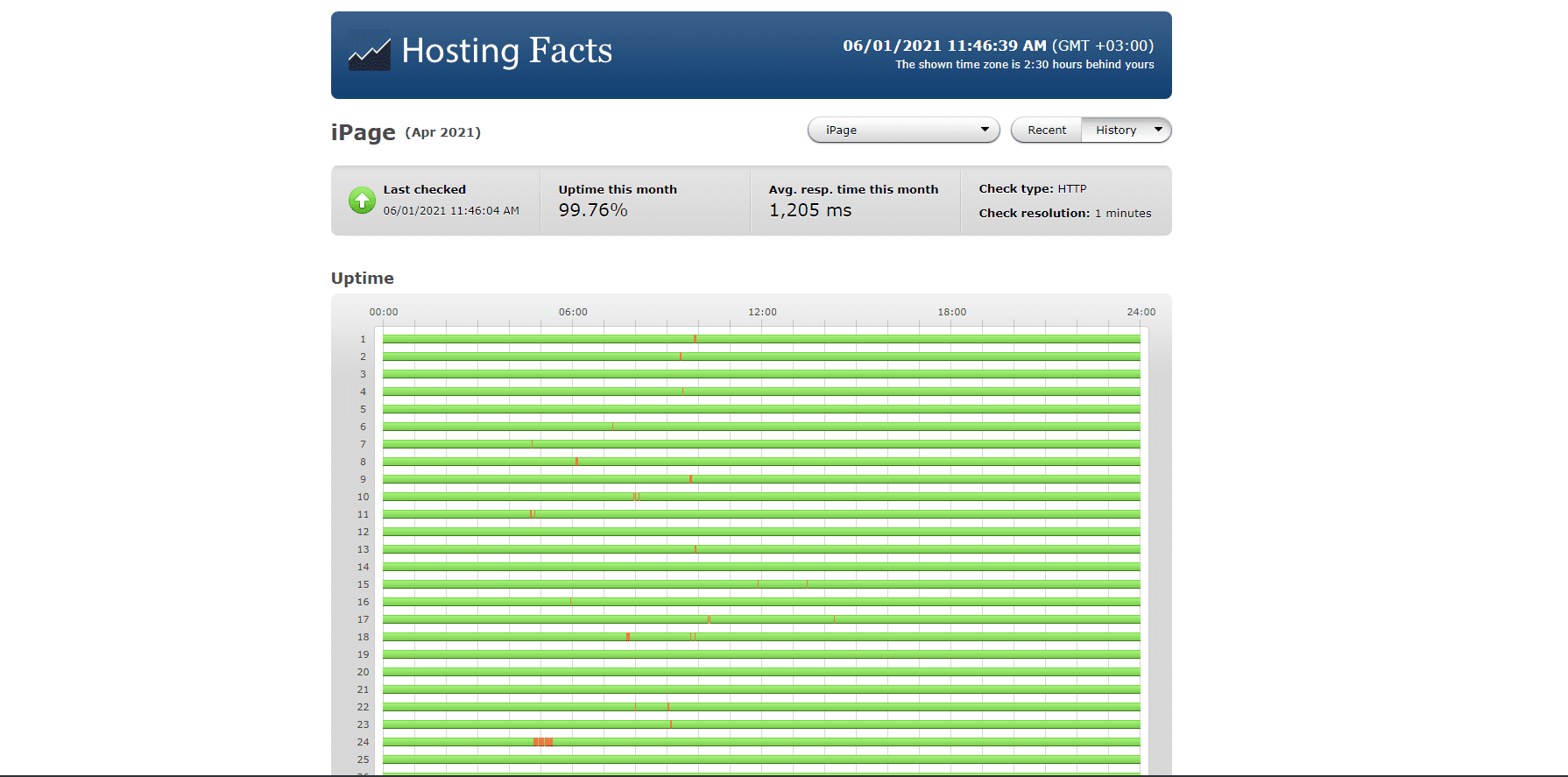Click the 06:00 time axis label
The width and height of the screenshot is (1568, 777).
573,312
